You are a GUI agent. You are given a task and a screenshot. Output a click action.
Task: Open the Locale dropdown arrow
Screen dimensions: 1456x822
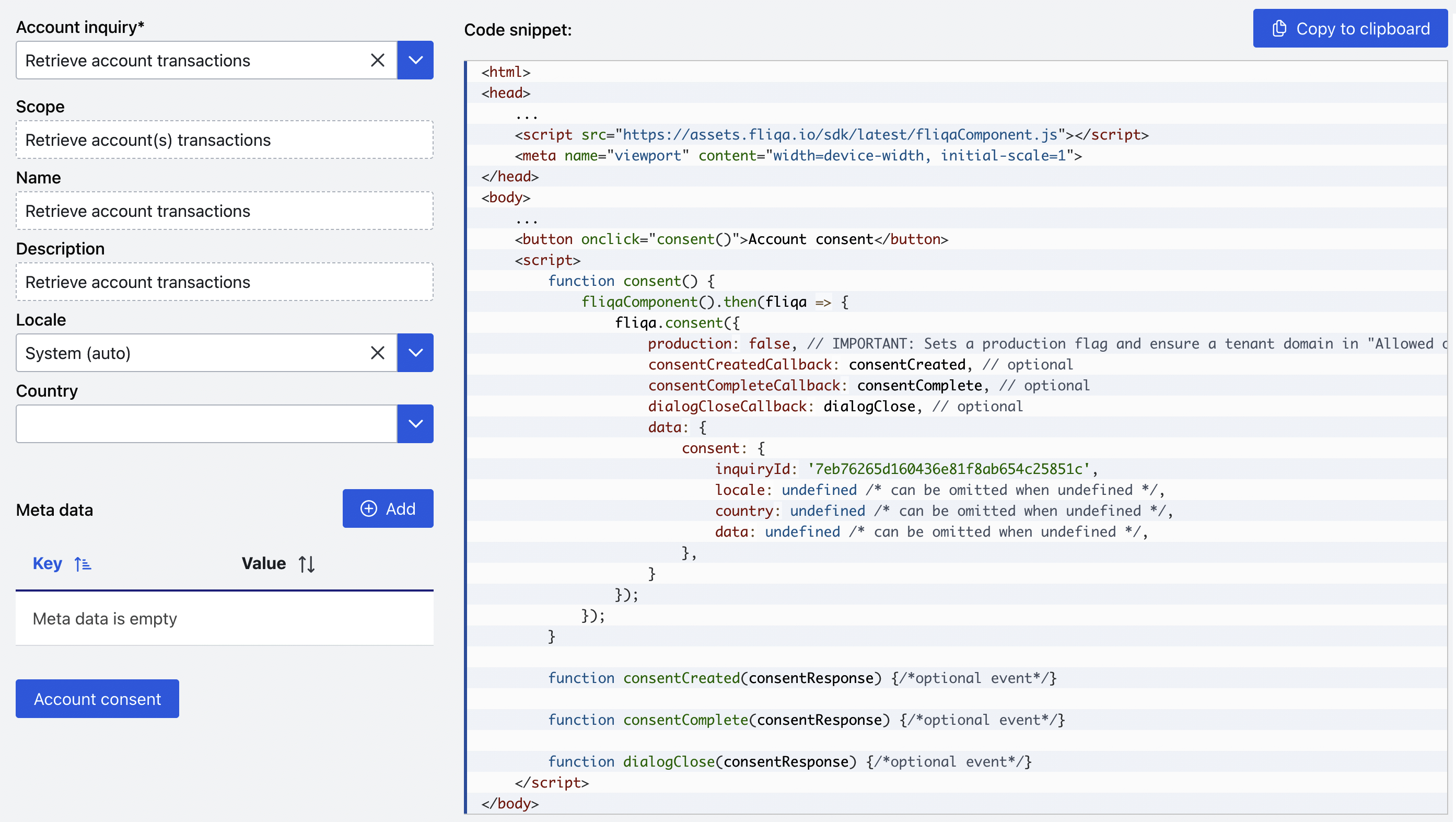click(x=415, y=353)
